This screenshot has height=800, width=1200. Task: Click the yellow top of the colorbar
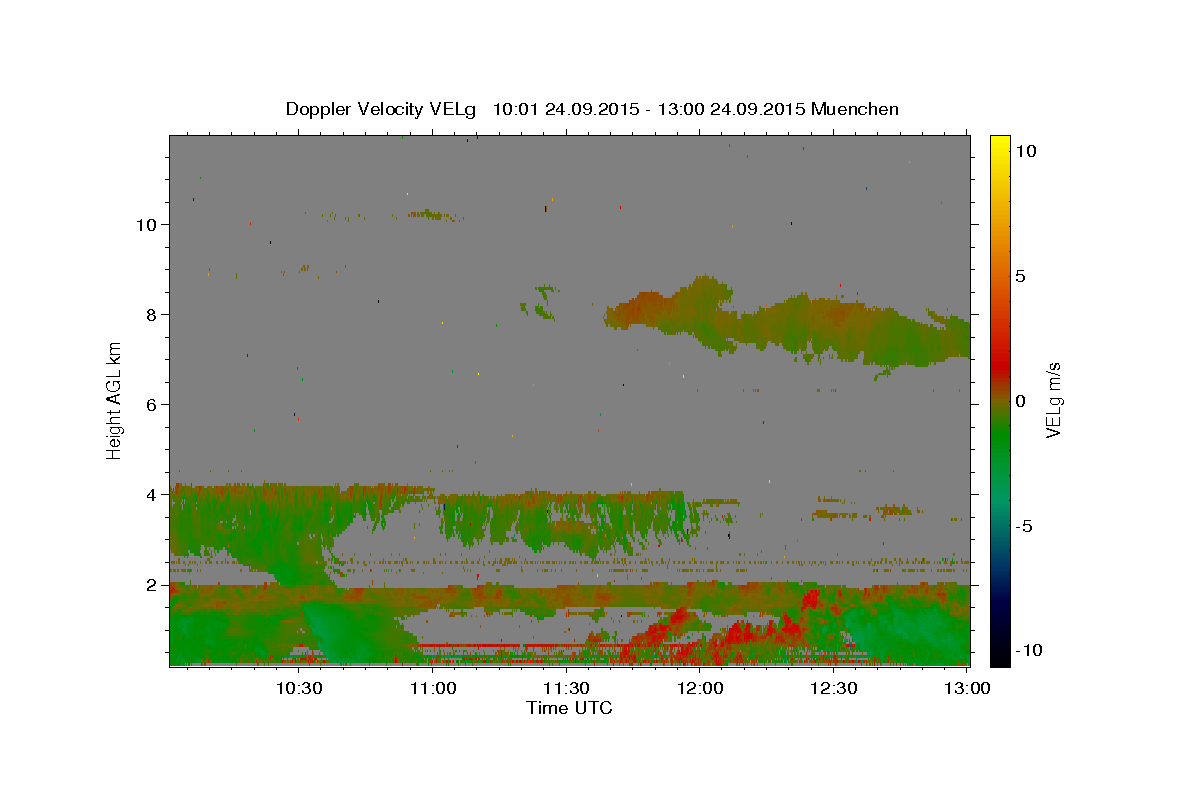[1000, 143]
